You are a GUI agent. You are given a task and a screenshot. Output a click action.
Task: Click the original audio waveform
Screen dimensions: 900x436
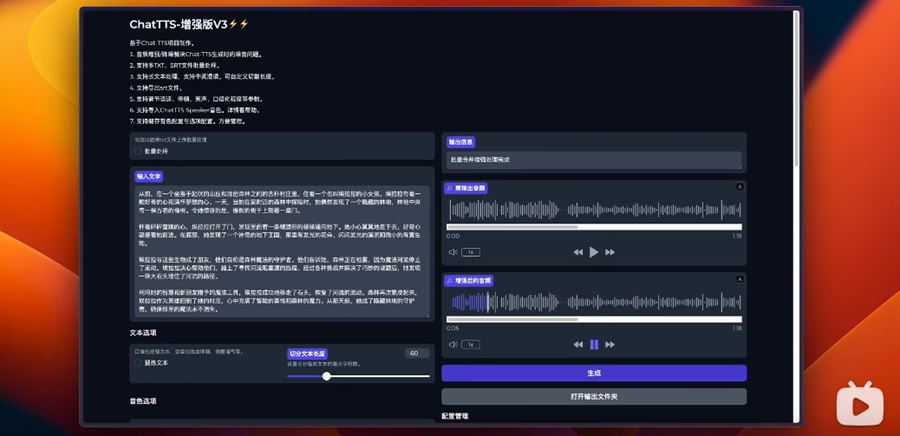tap(594, 209)
